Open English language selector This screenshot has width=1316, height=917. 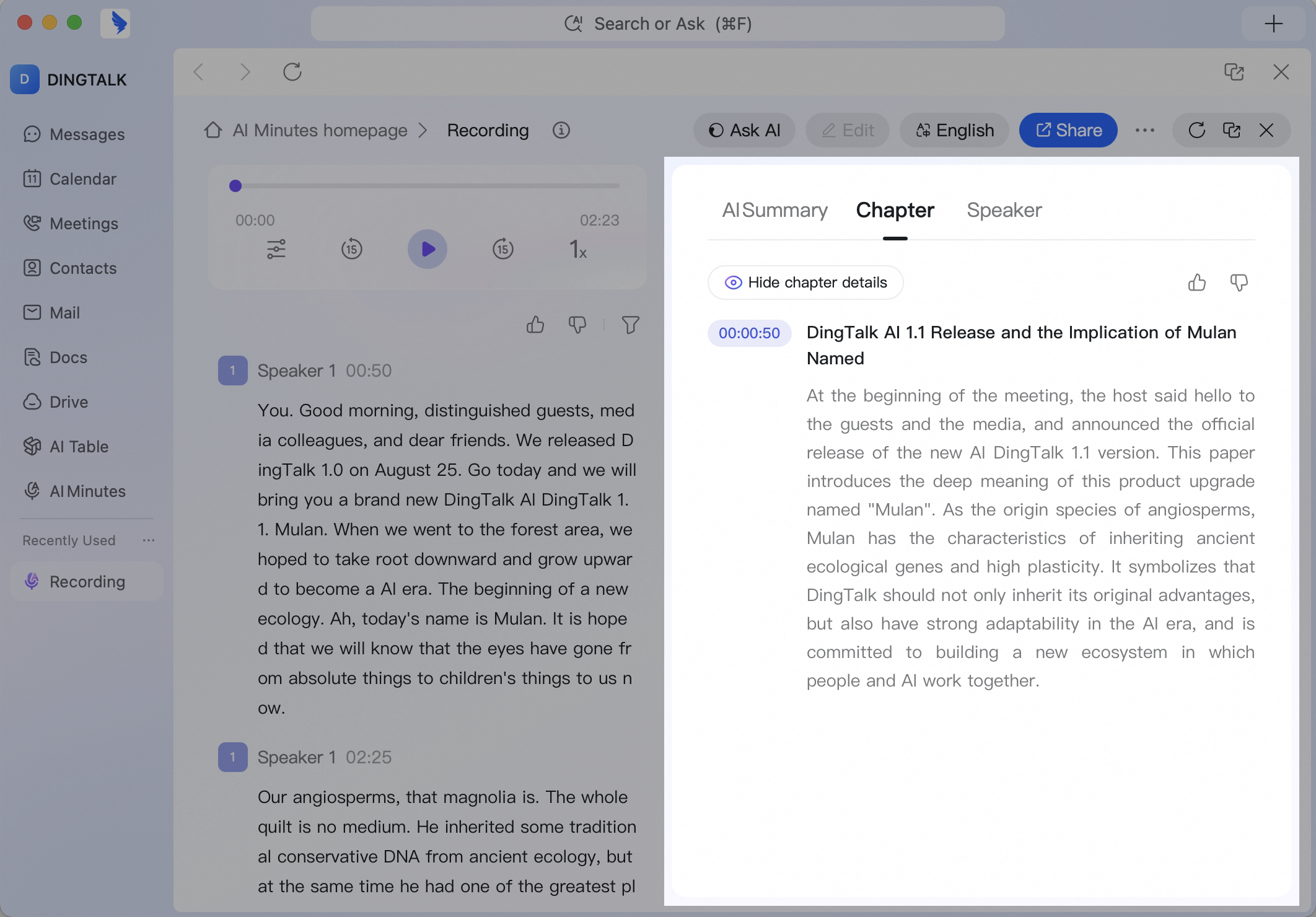(x=955, y=130)
